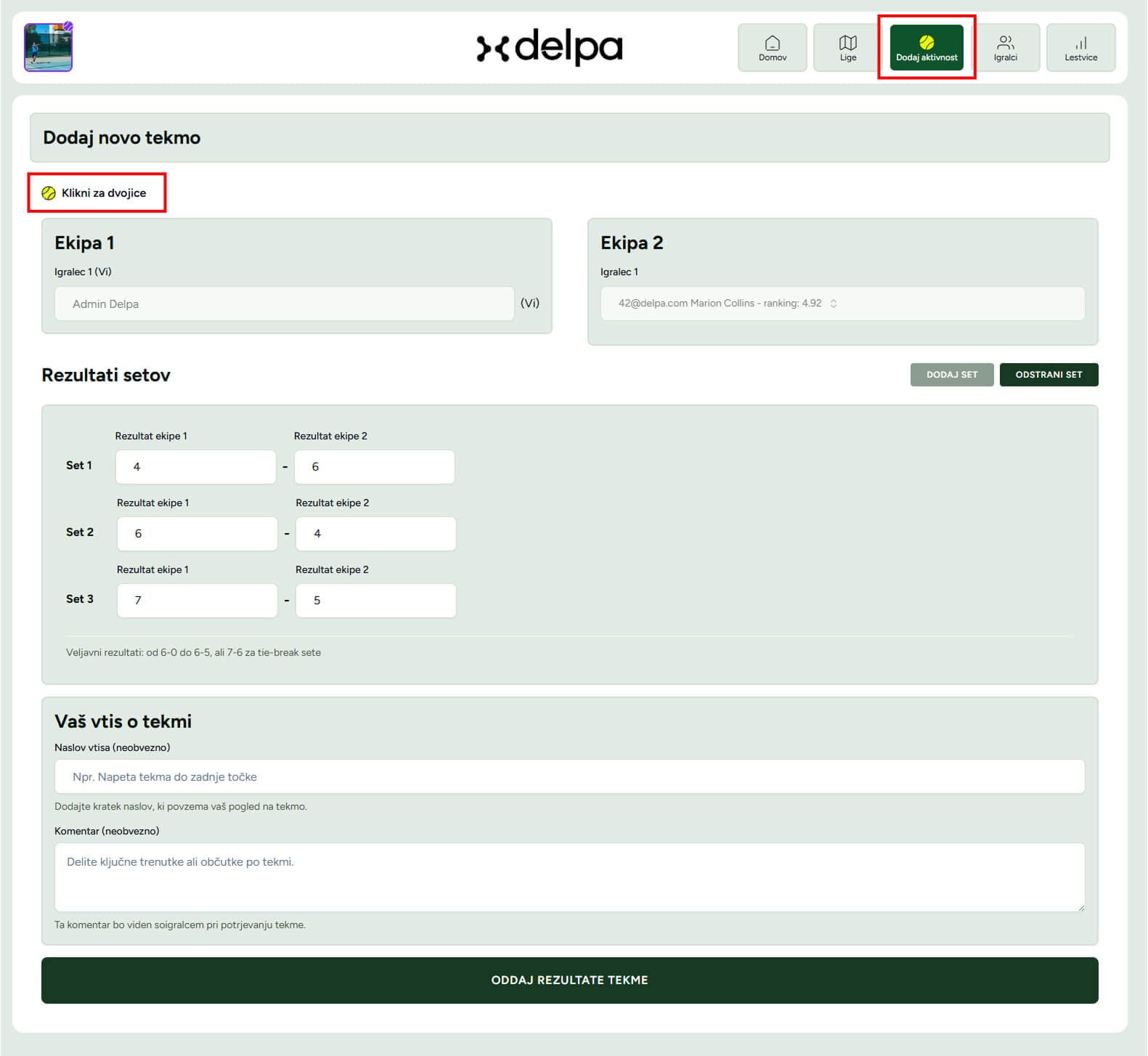This screenshot has width=1148, height=1056.
Task: Click 'Ta komentar bo viden soigralcem' note
Action: pos(180,925)
